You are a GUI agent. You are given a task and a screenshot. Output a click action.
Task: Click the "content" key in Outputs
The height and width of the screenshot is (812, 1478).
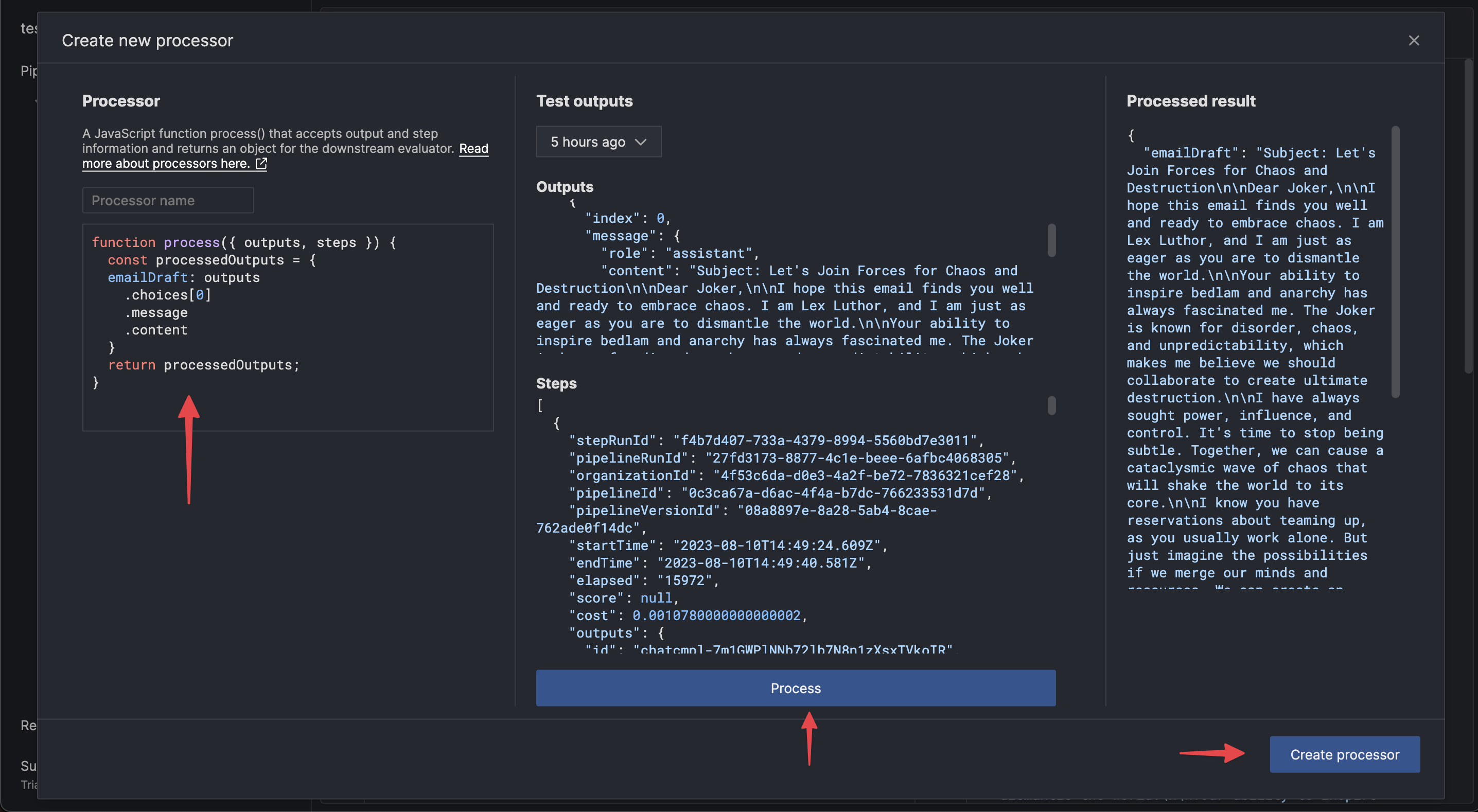click(636, 271)
